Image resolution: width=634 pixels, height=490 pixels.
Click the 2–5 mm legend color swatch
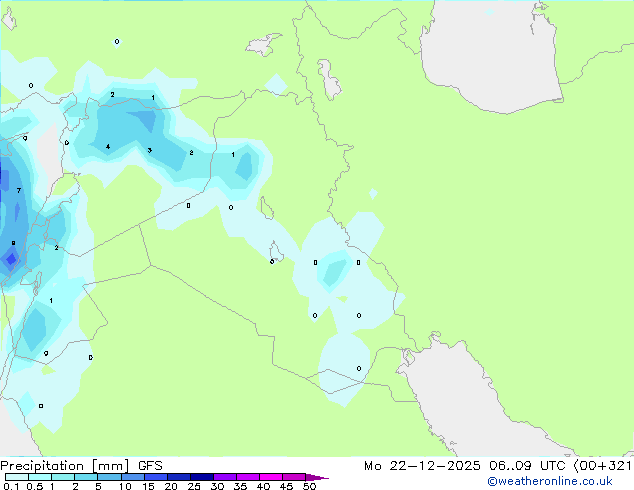(x=86, y=477)
